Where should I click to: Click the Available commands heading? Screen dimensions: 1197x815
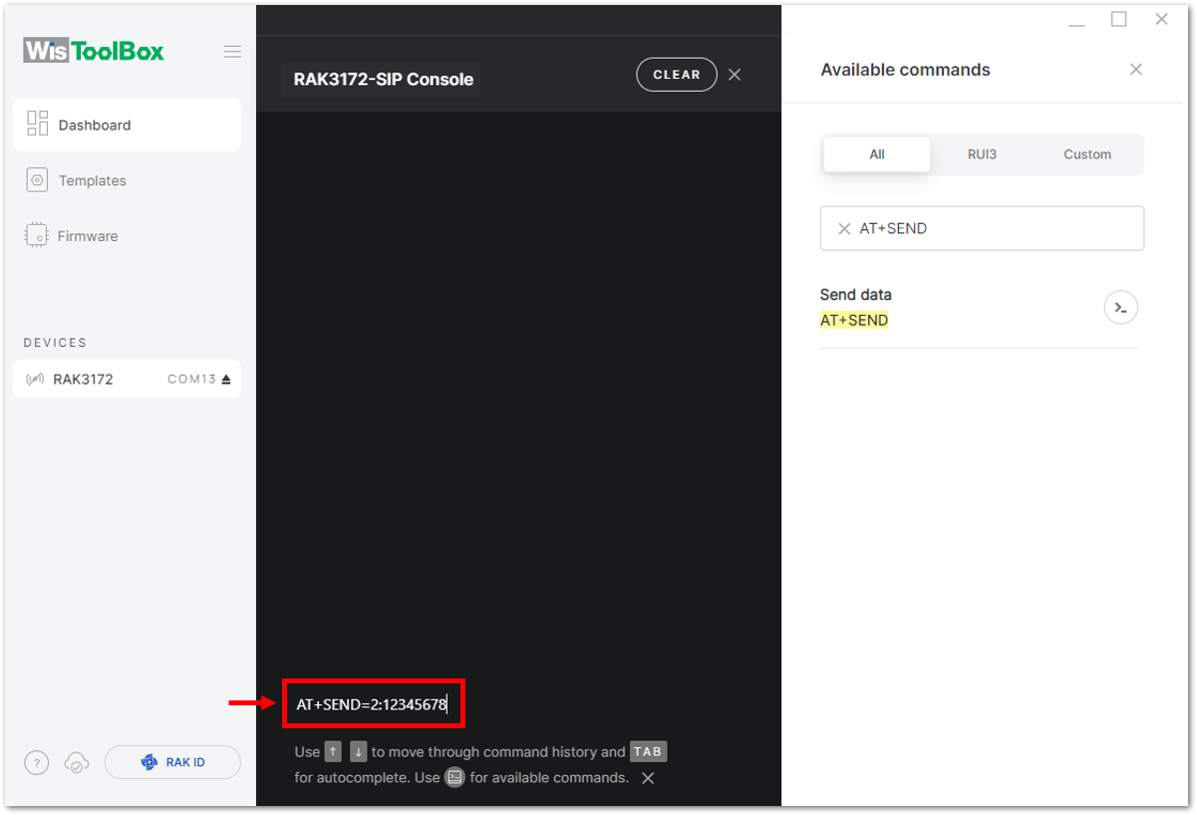(905, 69)
